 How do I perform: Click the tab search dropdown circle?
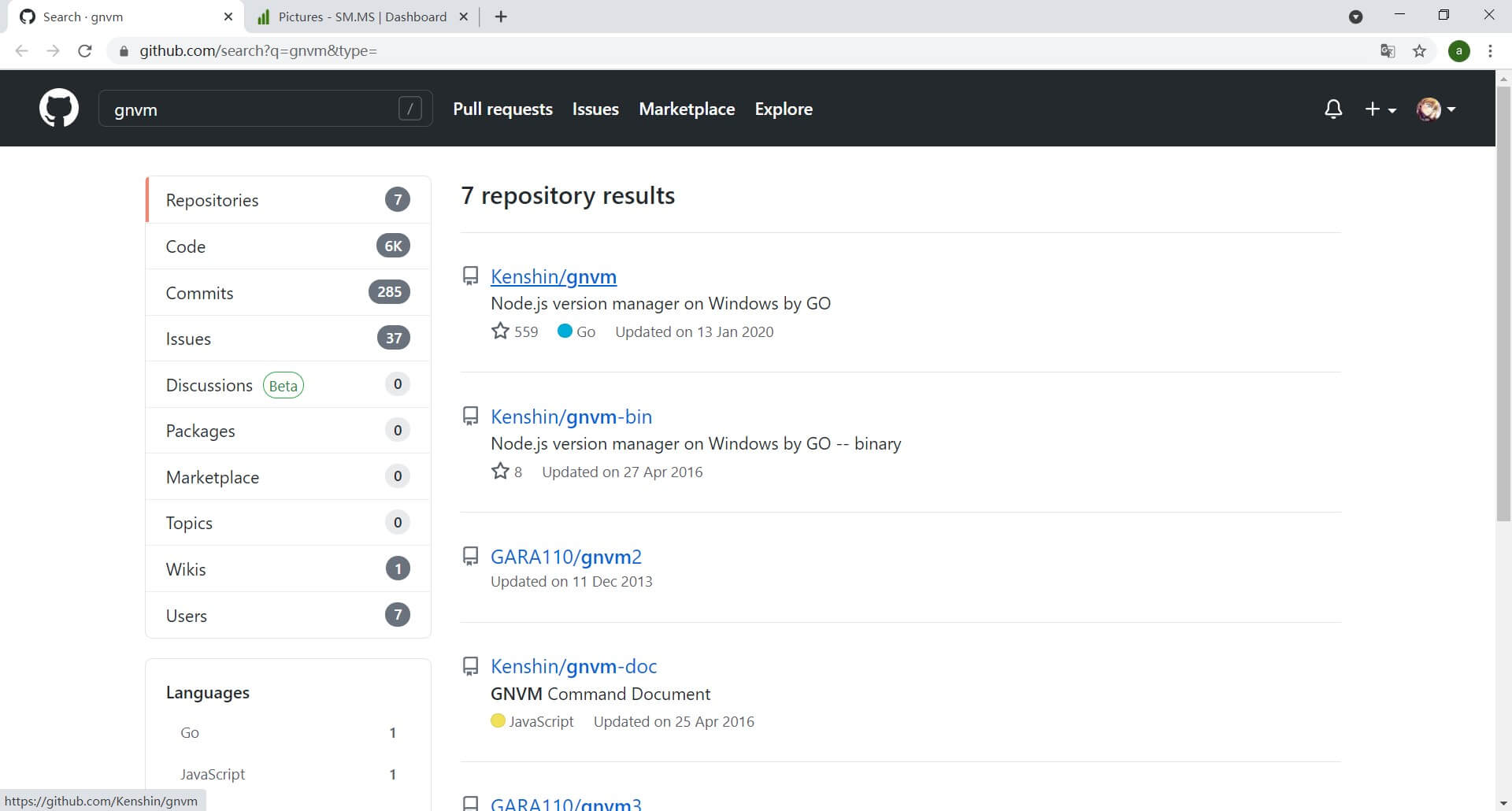click(1355, 17)
